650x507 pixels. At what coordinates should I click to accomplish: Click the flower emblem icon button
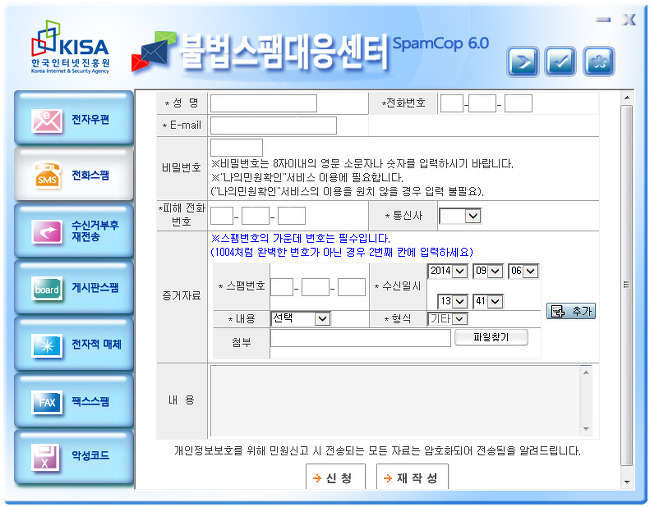(599, 62)
